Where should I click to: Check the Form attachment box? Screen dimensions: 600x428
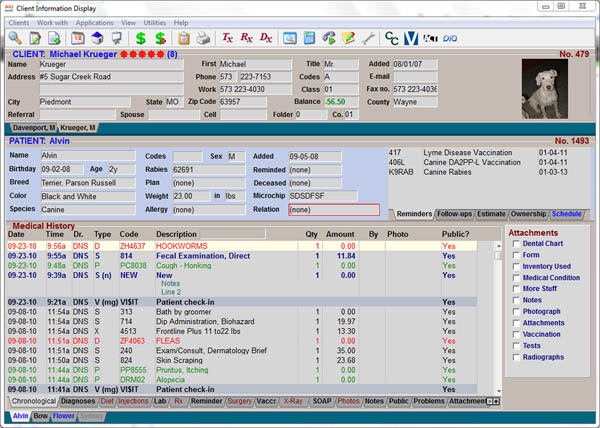point(516,255)
